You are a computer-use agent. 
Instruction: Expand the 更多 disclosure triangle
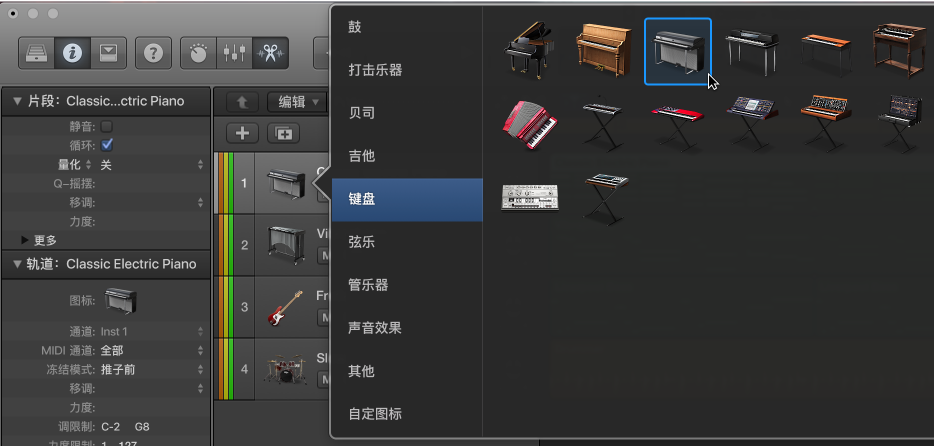point(25,240)
